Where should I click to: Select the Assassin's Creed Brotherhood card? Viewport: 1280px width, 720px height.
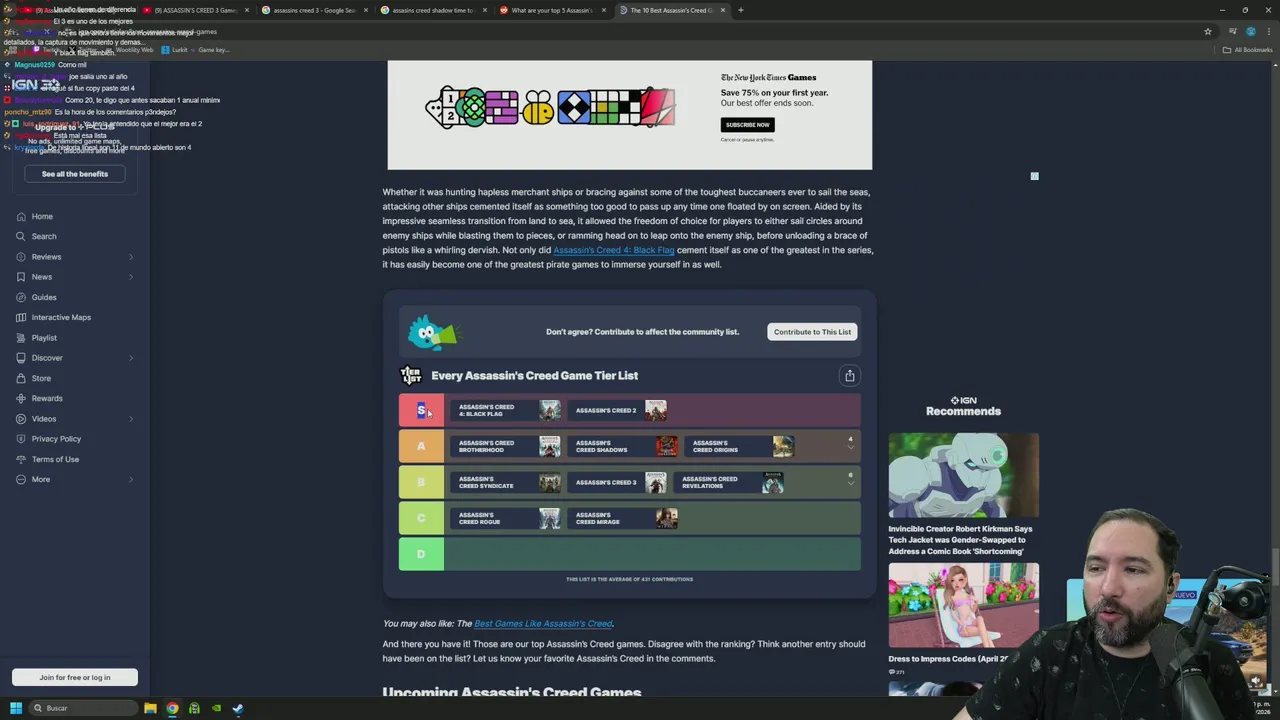(506, 446)
